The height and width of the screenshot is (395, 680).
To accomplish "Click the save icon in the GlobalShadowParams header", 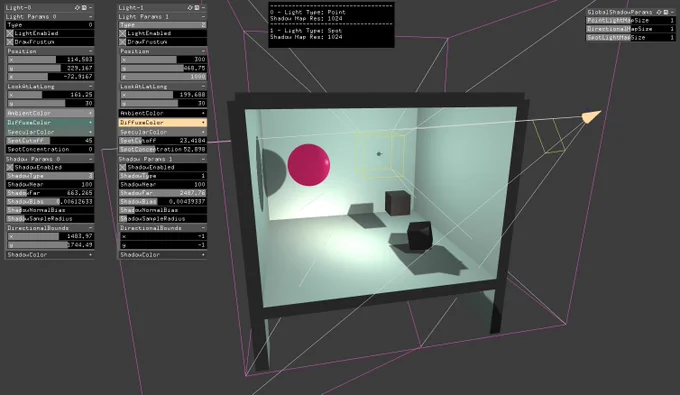I will (x=666, y=12).
